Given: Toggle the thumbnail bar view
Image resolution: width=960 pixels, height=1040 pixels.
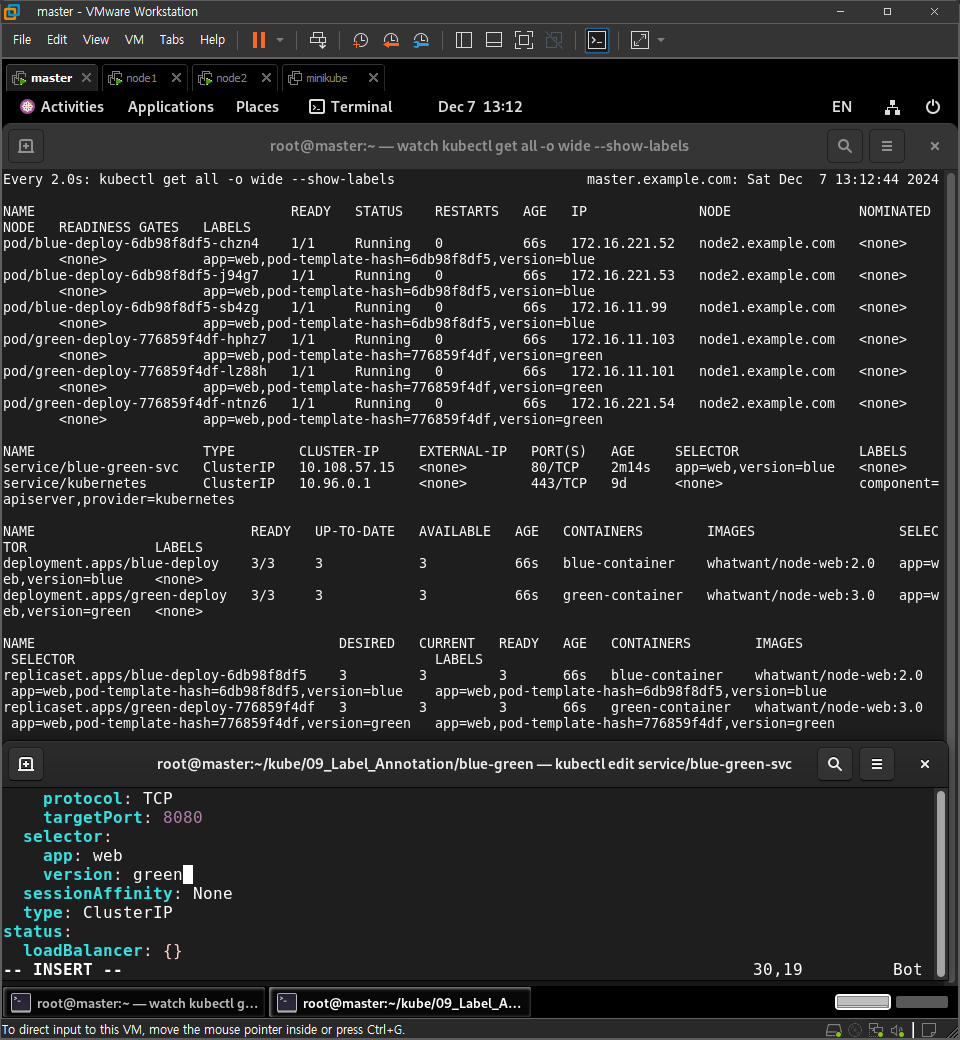Looking at the screenshot, I should coord(494,40).
